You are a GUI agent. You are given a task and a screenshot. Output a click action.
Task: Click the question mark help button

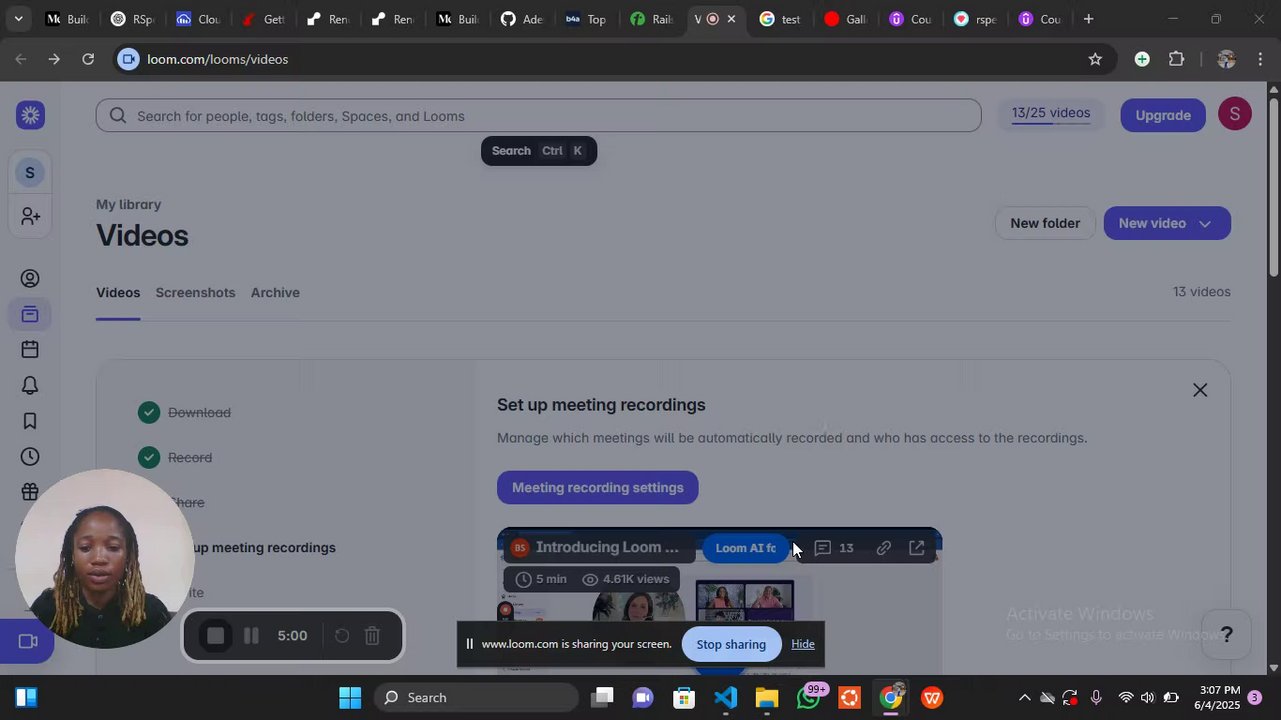pos(1226,634)
